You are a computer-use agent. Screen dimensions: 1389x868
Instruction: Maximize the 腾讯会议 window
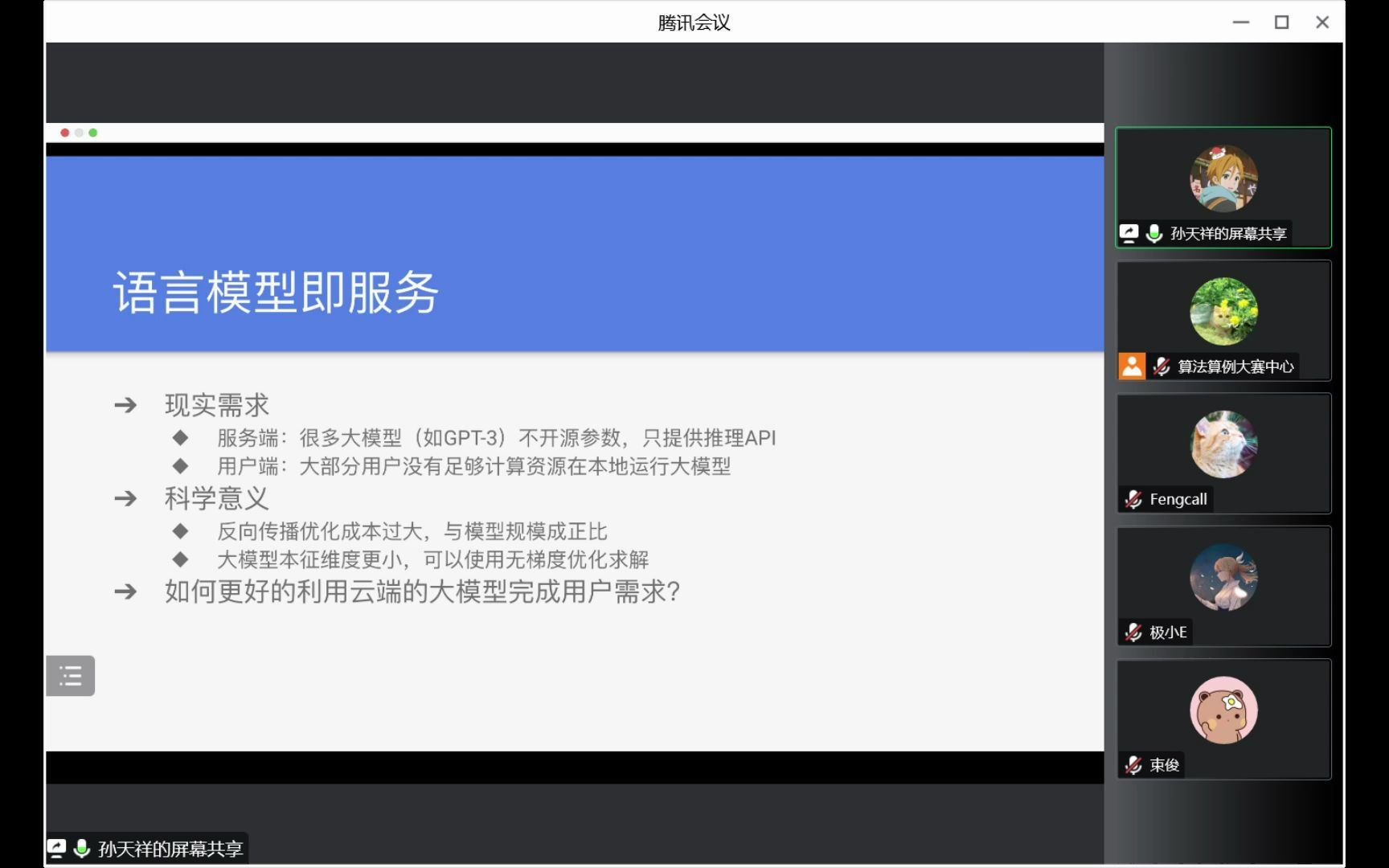click(1280, 22)
